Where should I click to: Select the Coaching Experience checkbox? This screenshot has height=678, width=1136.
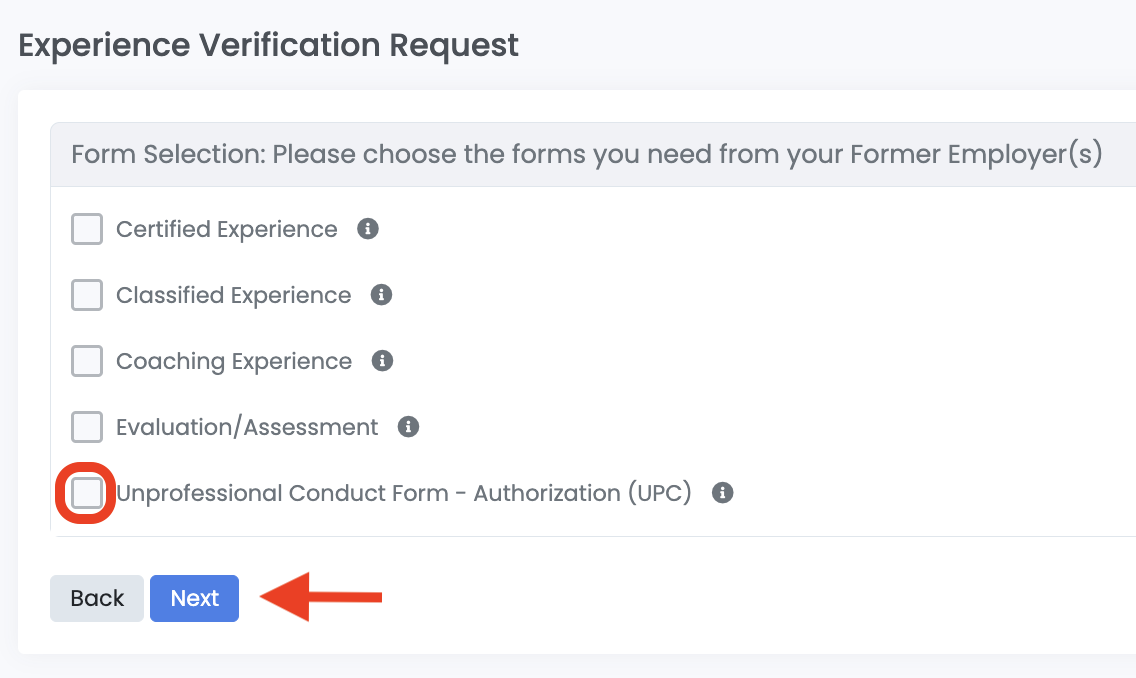[x=86, y=361]
